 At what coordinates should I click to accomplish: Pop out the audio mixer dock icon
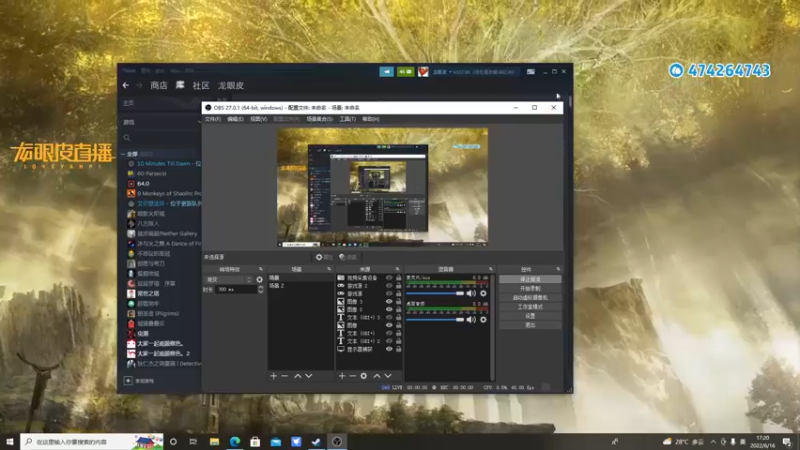(x=491, y=269)
